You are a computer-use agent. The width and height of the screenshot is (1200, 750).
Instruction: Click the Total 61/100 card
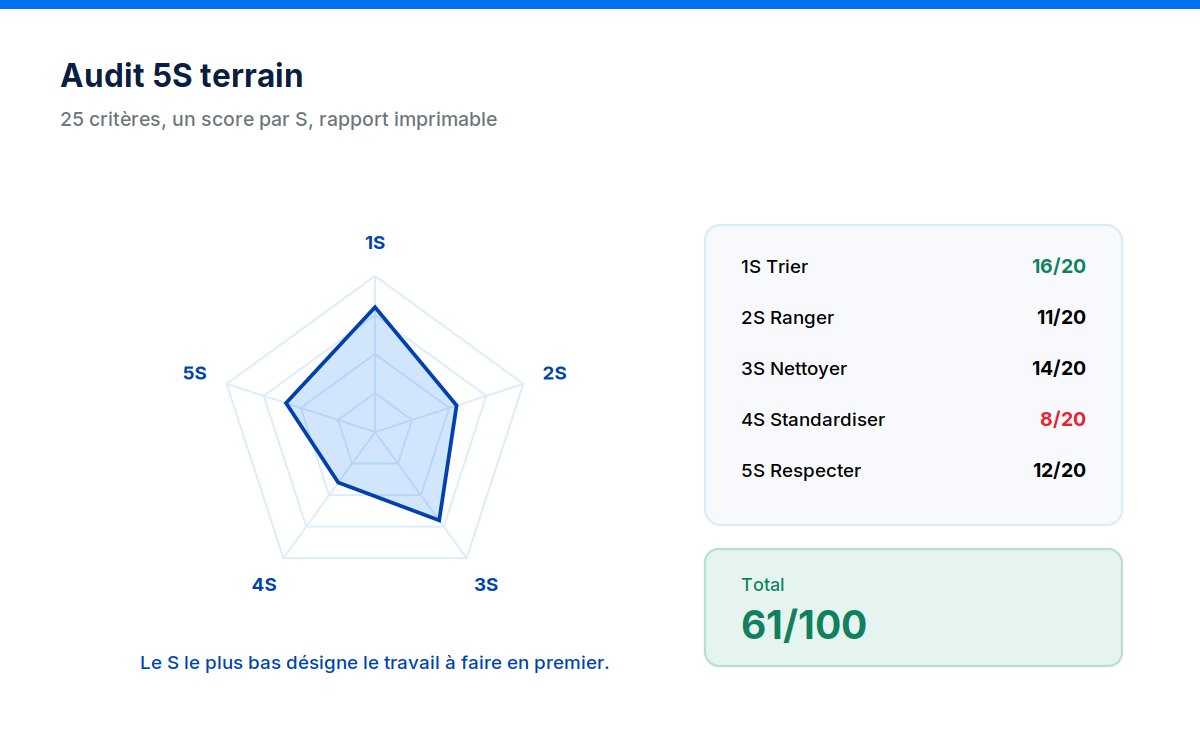(914, 607)
